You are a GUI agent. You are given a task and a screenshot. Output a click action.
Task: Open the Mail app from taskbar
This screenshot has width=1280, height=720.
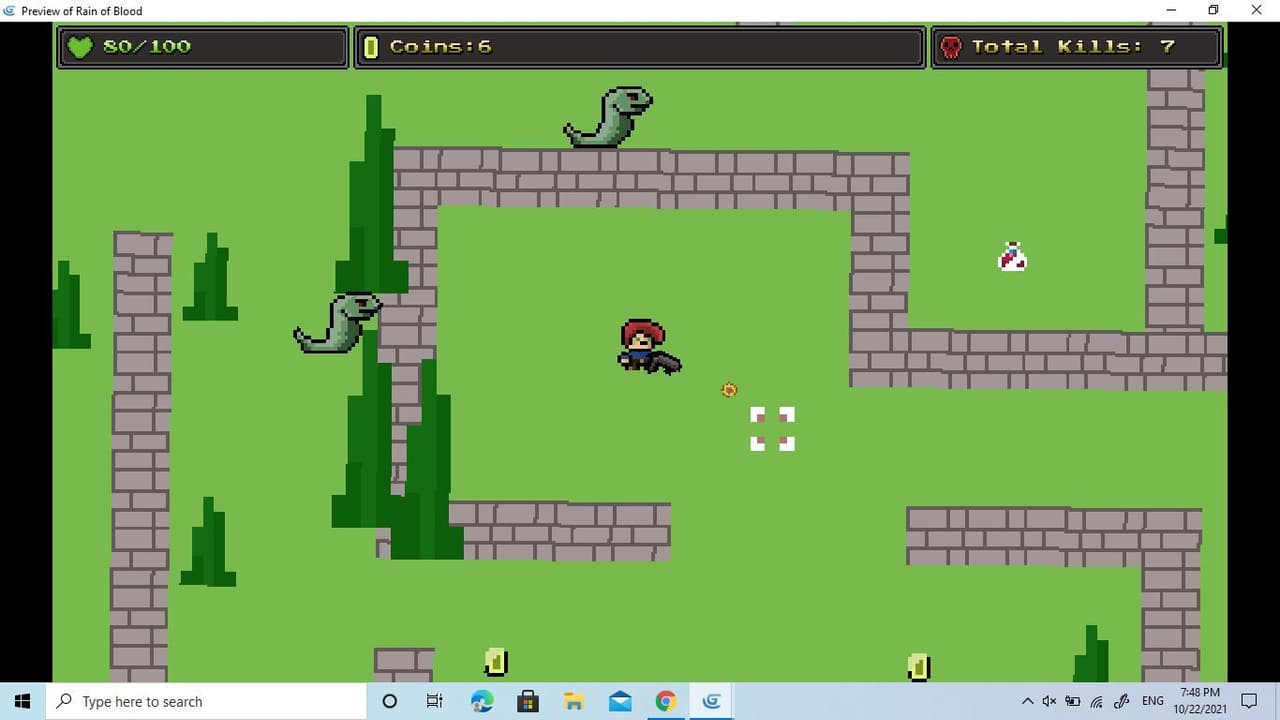620,701
